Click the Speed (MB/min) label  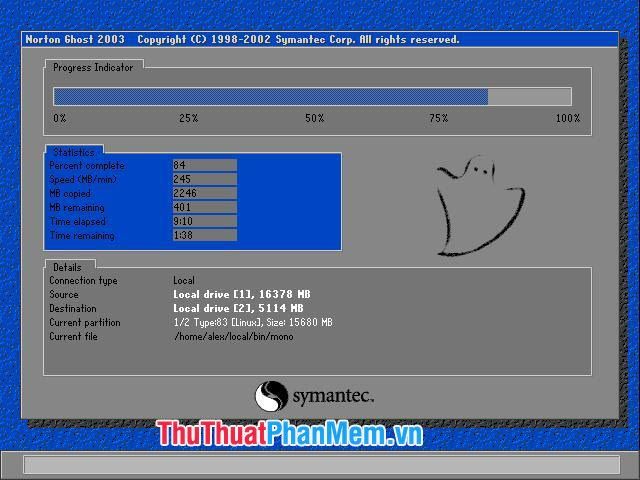(x=83, y=180)
